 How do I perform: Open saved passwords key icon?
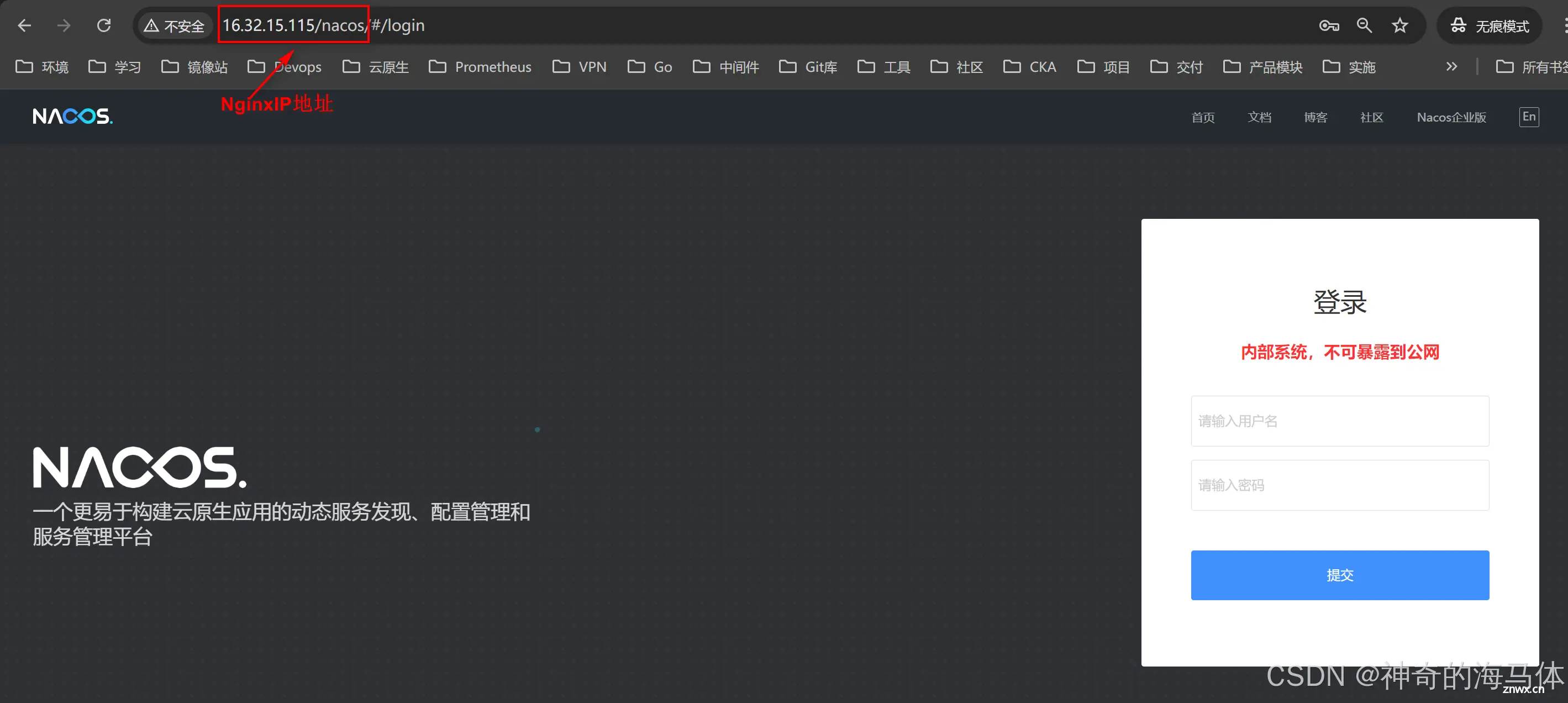1329,25
